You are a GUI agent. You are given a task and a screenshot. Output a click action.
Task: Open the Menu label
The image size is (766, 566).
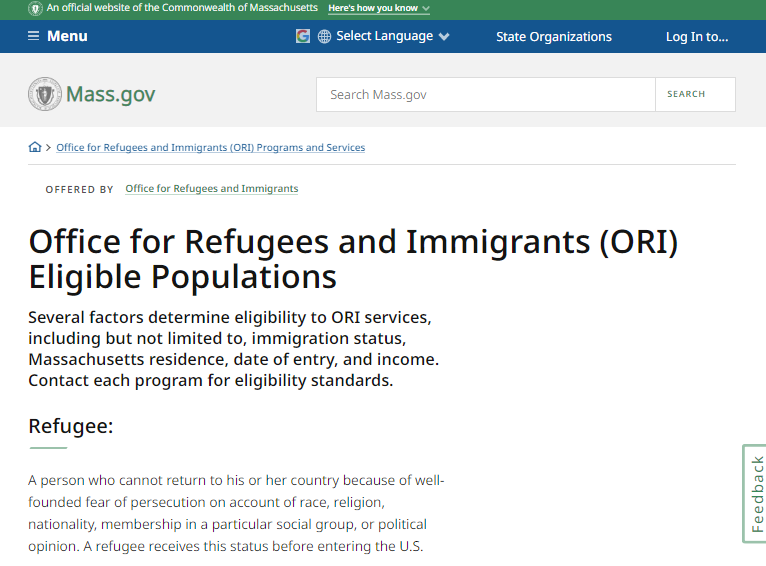click(67, 36)
